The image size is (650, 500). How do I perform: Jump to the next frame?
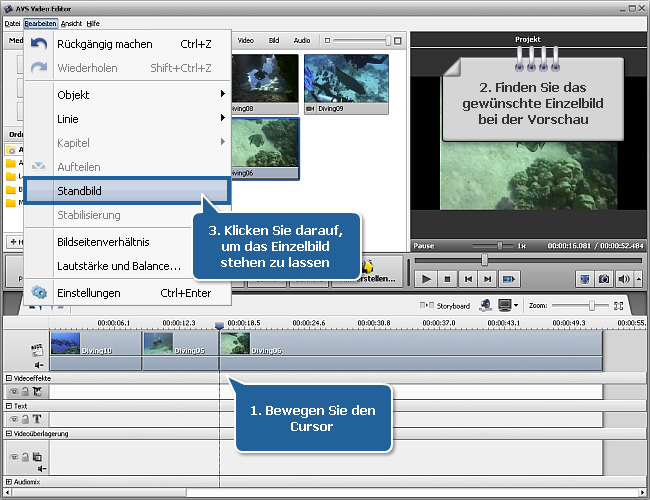point(488,279)
